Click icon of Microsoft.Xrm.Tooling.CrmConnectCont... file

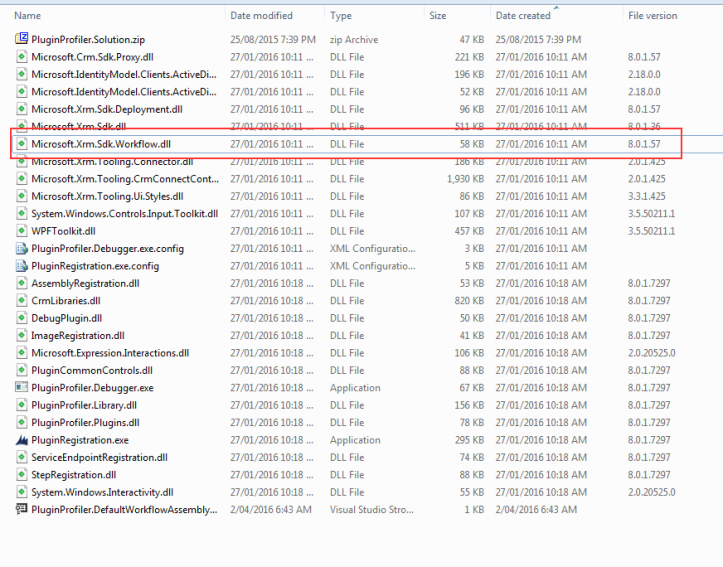click(22, 179)
